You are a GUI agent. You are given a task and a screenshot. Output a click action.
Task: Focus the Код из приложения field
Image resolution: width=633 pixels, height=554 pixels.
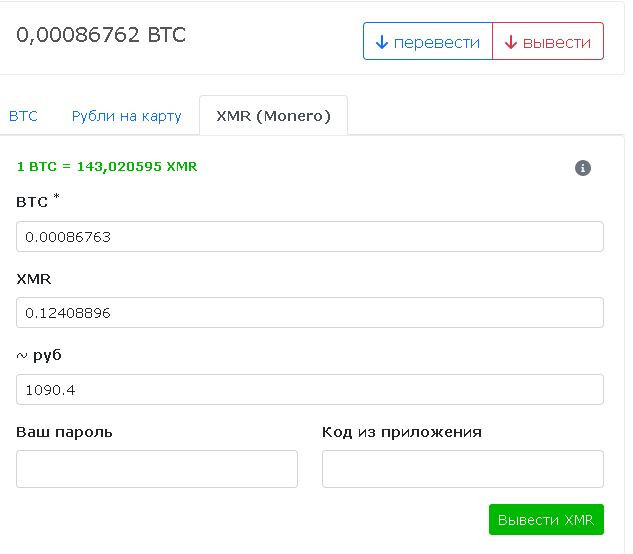coord(462,469)
